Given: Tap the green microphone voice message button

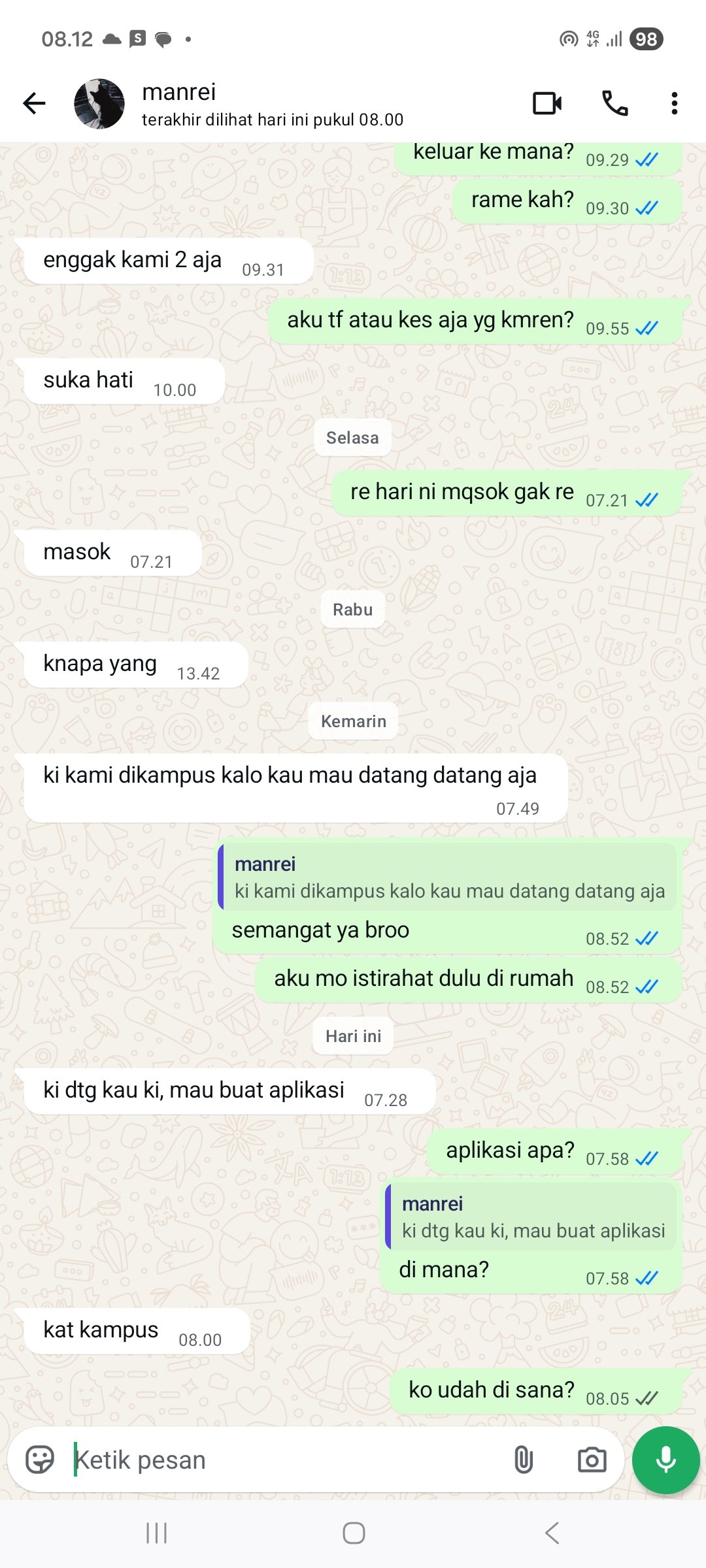Looking at the screenshot, I should [x=665, y=1460].
